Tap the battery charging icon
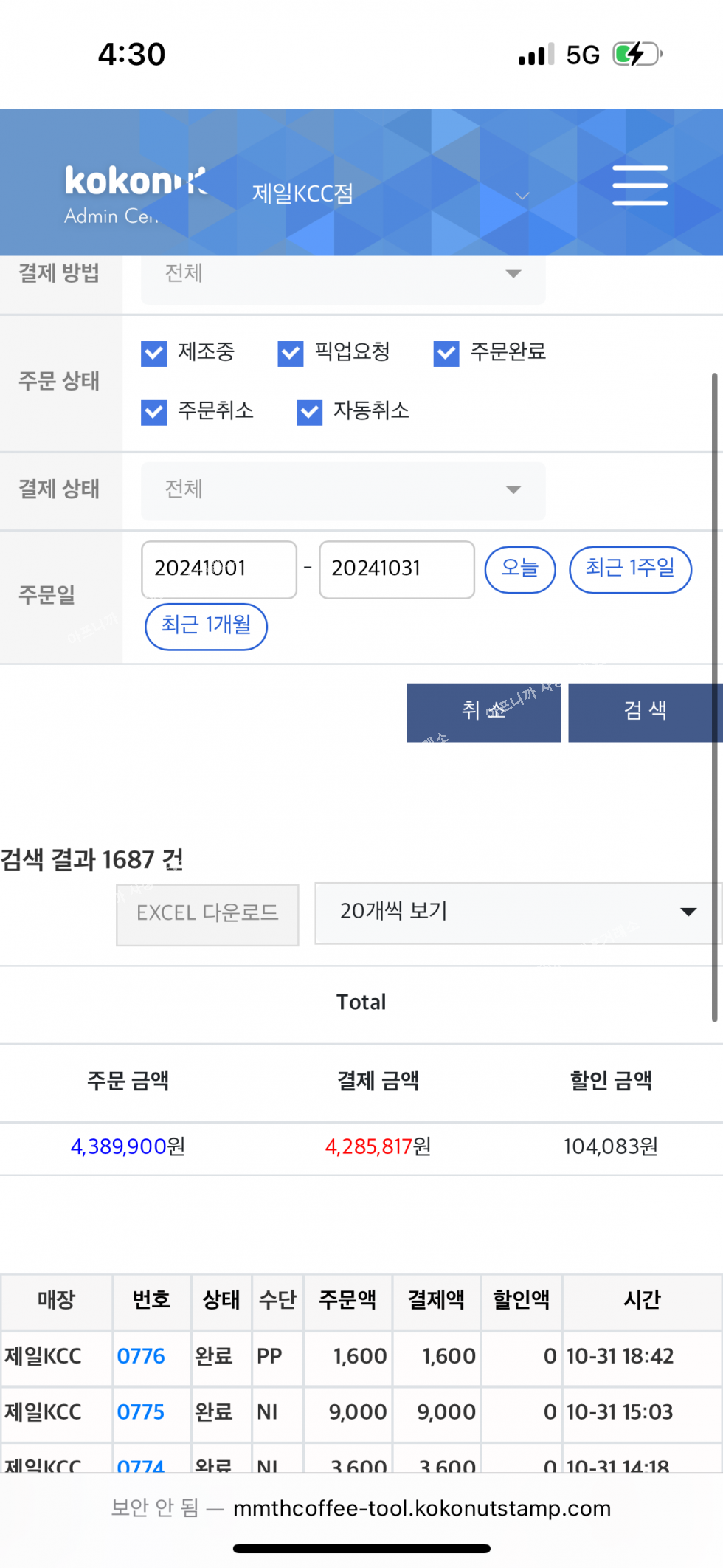This screenshot has height=1568, width=723. coord(637,54)
